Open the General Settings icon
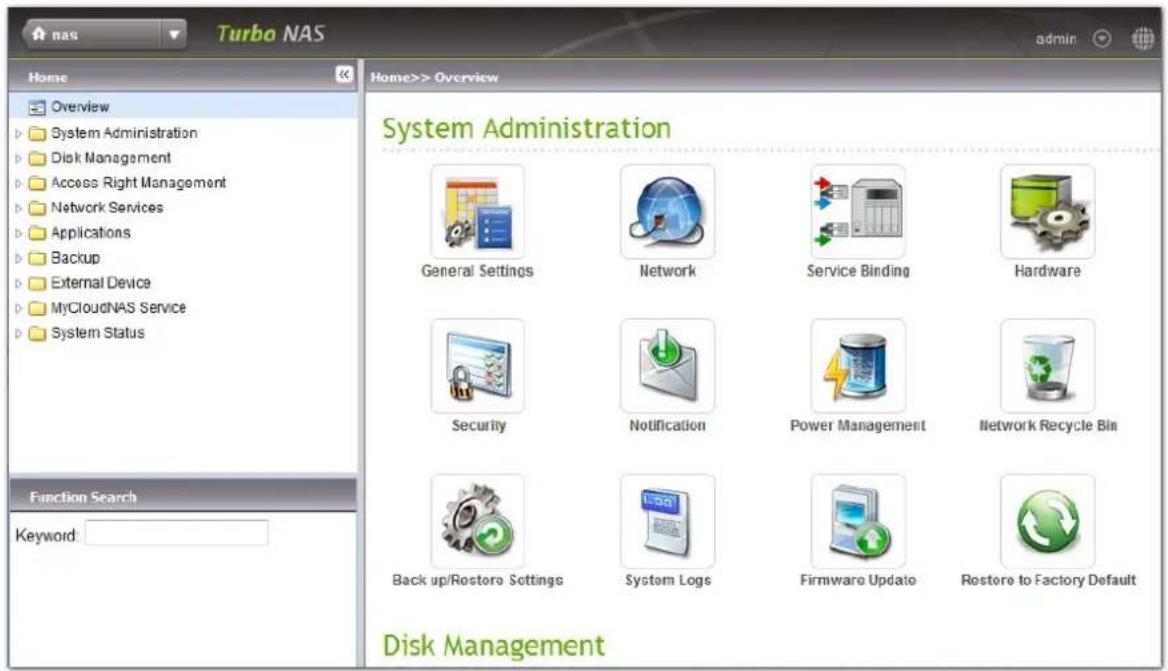Viewport: 1168px width, 671px height. (x=477, y=212)
